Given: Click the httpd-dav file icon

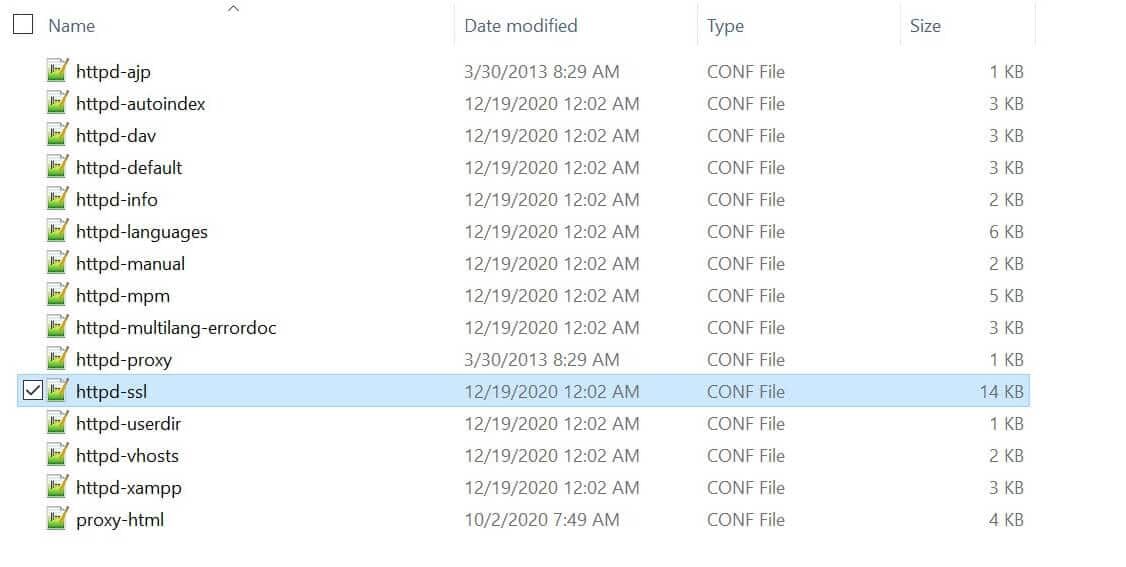Looking at the screenshot, I should point(58,136).
